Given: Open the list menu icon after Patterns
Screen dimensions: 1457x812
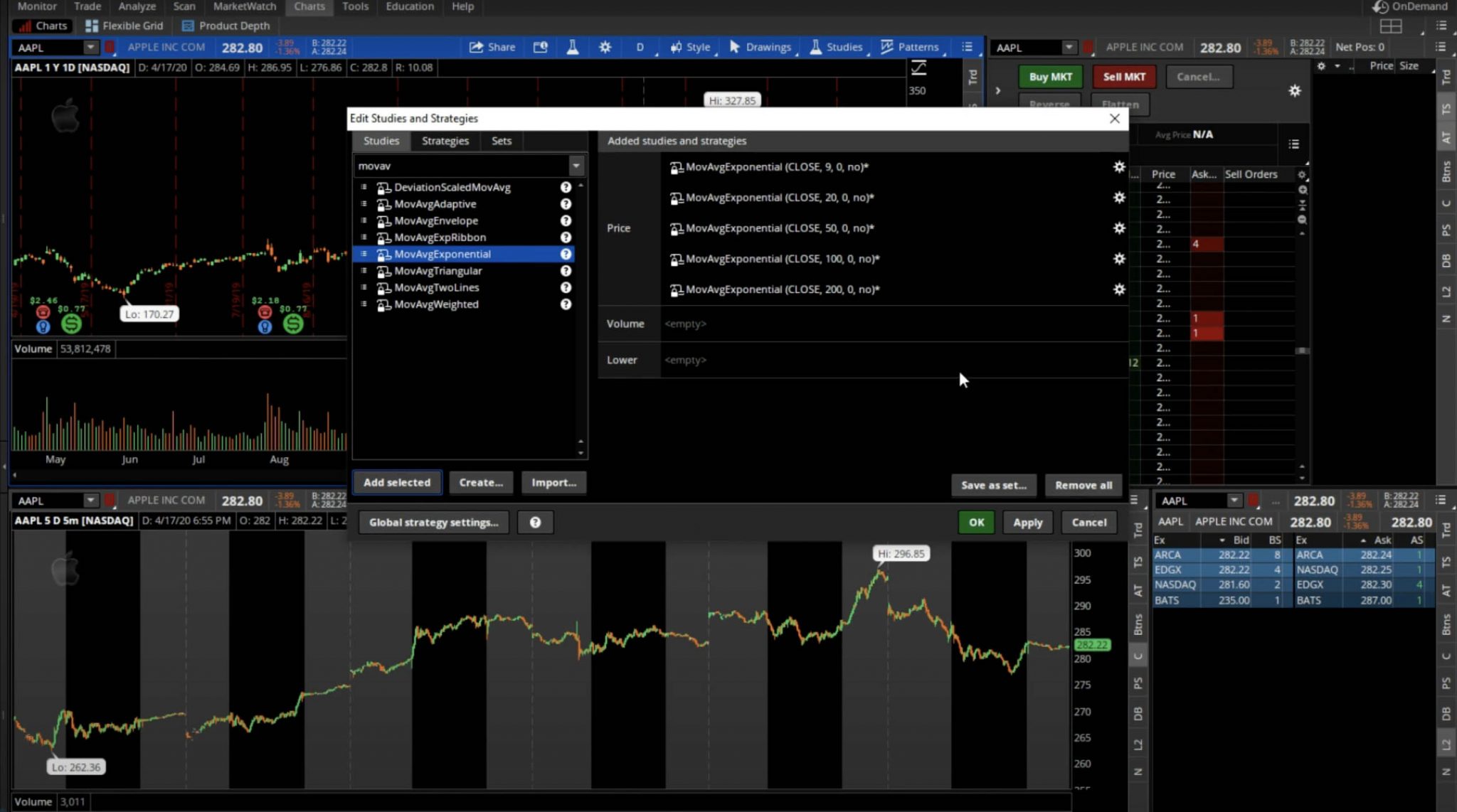Looking at the screenshot, I should pos(967,47).
